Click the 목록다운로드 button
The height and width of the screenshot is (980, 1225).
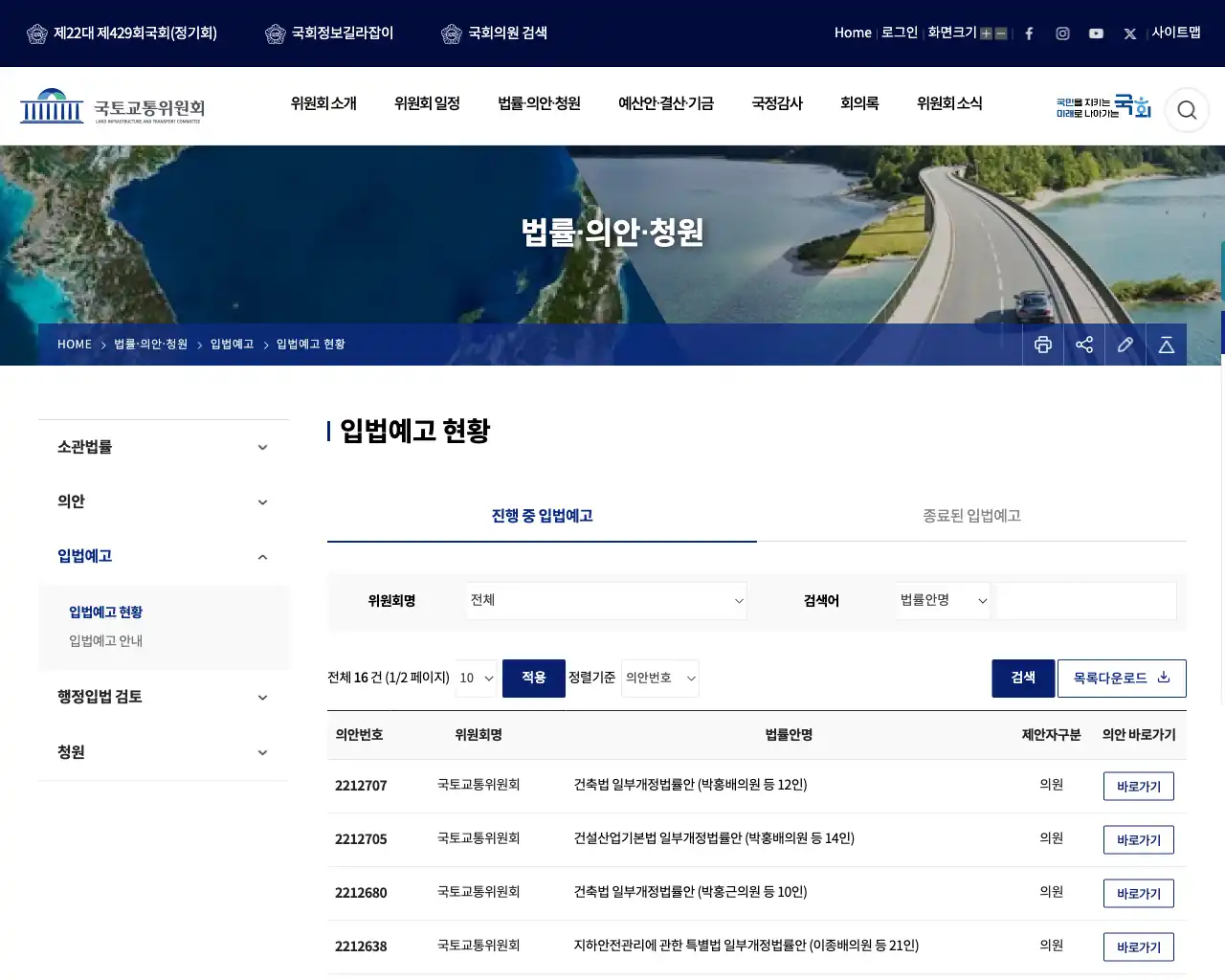1122,679
